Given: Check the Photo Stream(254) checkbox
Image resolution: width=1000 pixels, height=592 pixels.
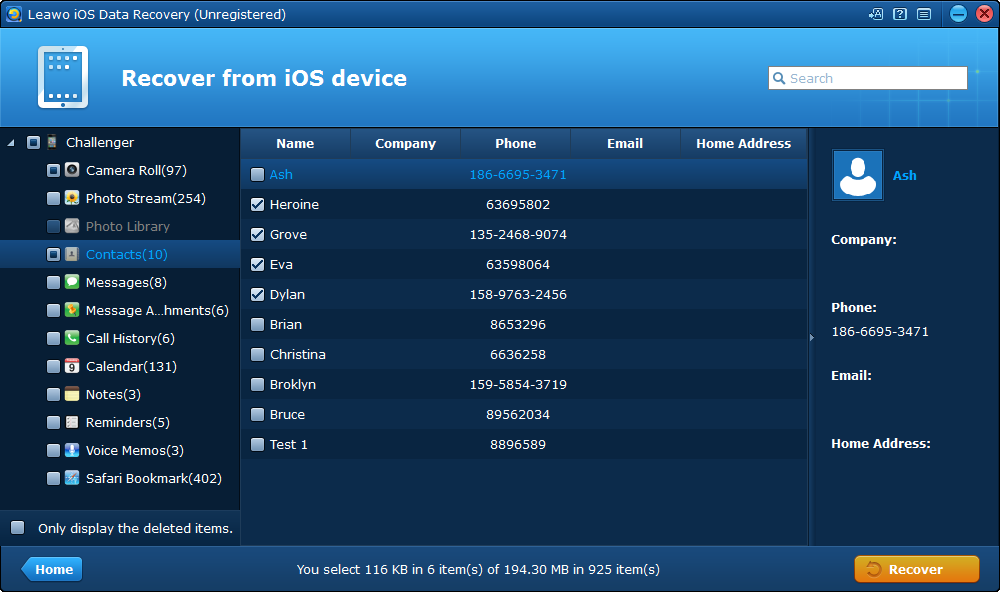Looking at the screenshot, I should (54, 198).
